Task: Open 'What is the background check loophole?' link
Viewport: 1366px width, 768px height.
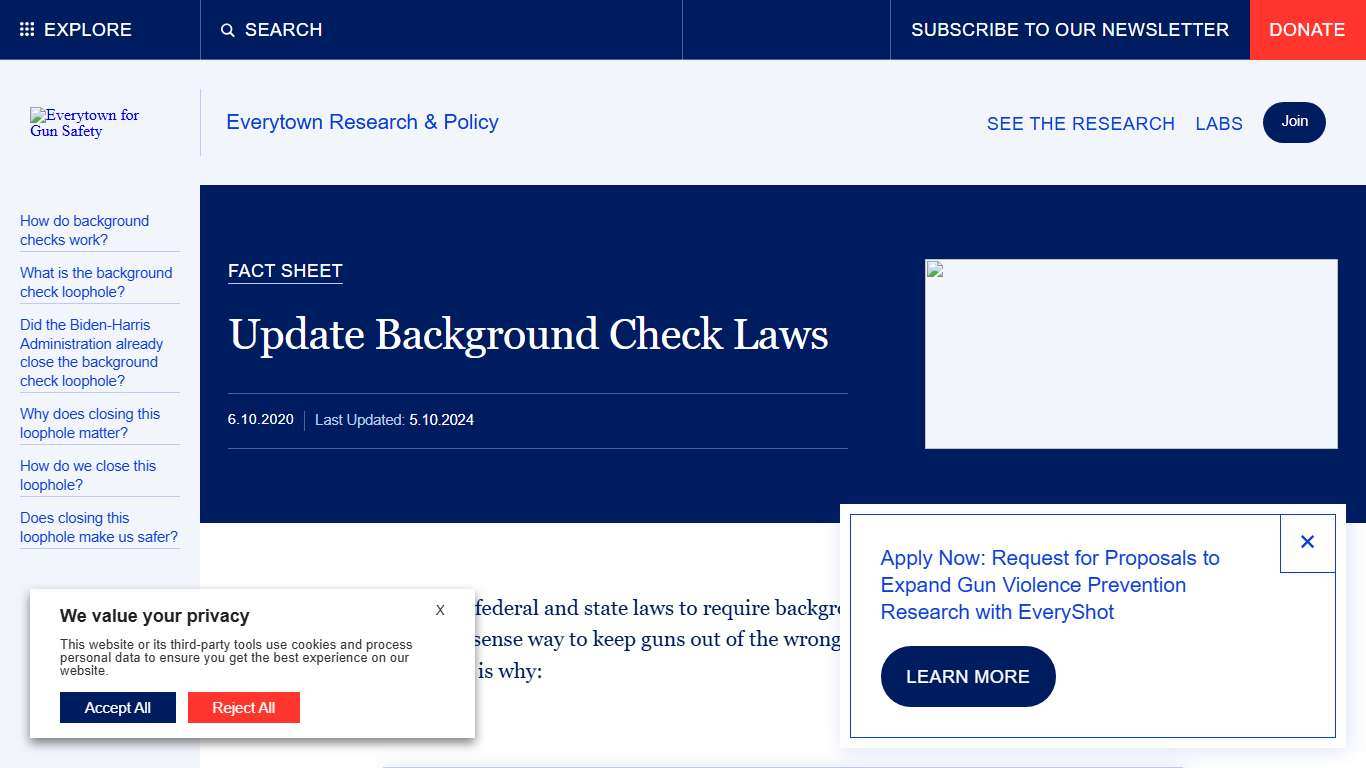Action: pyautogui.click(x=96, y=282)
